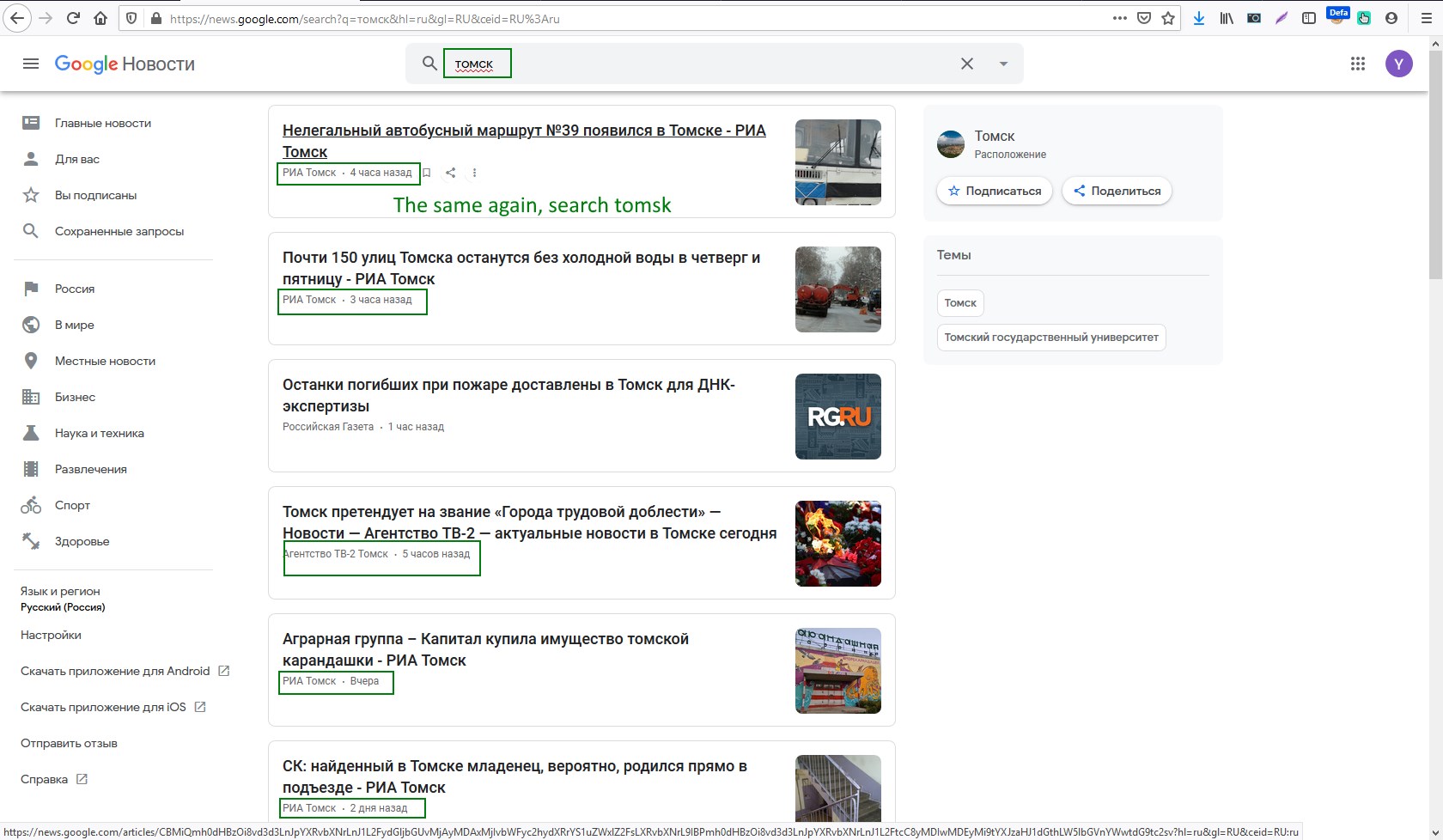Open the Firefox library icon
Screen dimensions: 1443x840
point(1227,18)
